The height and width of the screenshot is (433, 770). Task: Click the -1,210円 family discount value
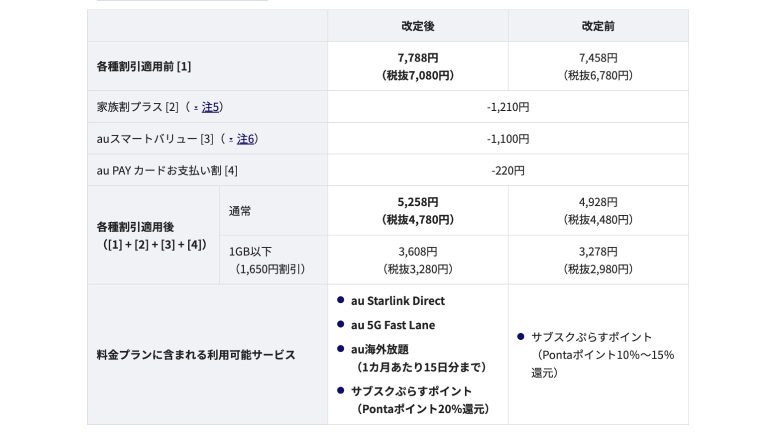click(x=508, y=107)
